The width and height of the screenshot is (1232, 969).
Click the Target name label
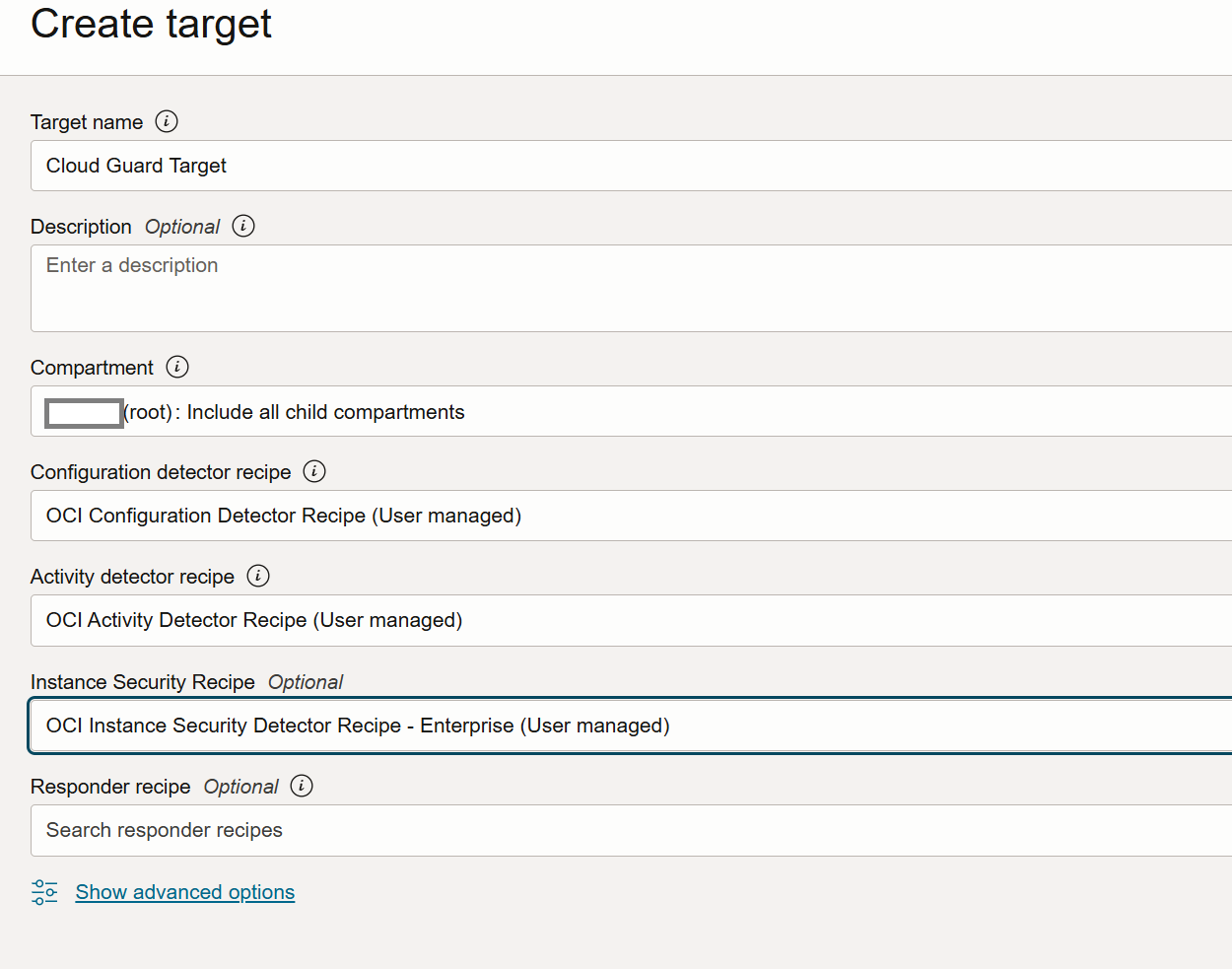(87, 122)
